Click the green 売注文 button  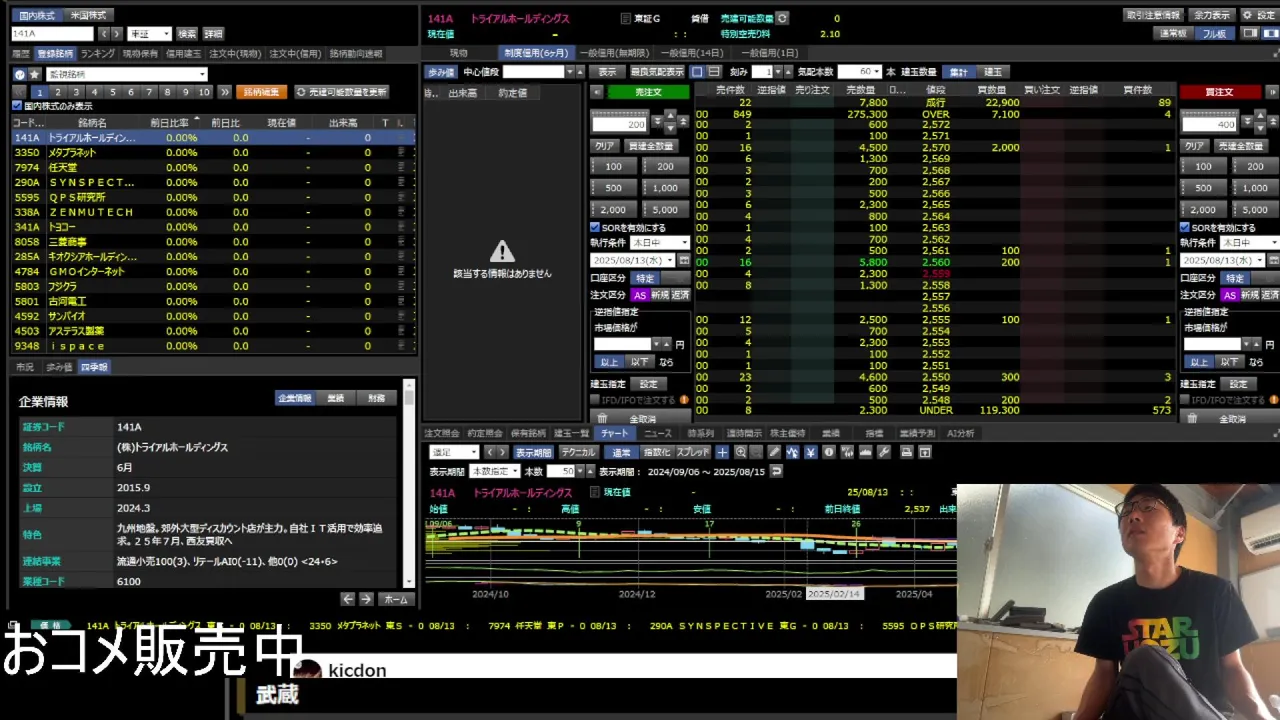[648, 92]
